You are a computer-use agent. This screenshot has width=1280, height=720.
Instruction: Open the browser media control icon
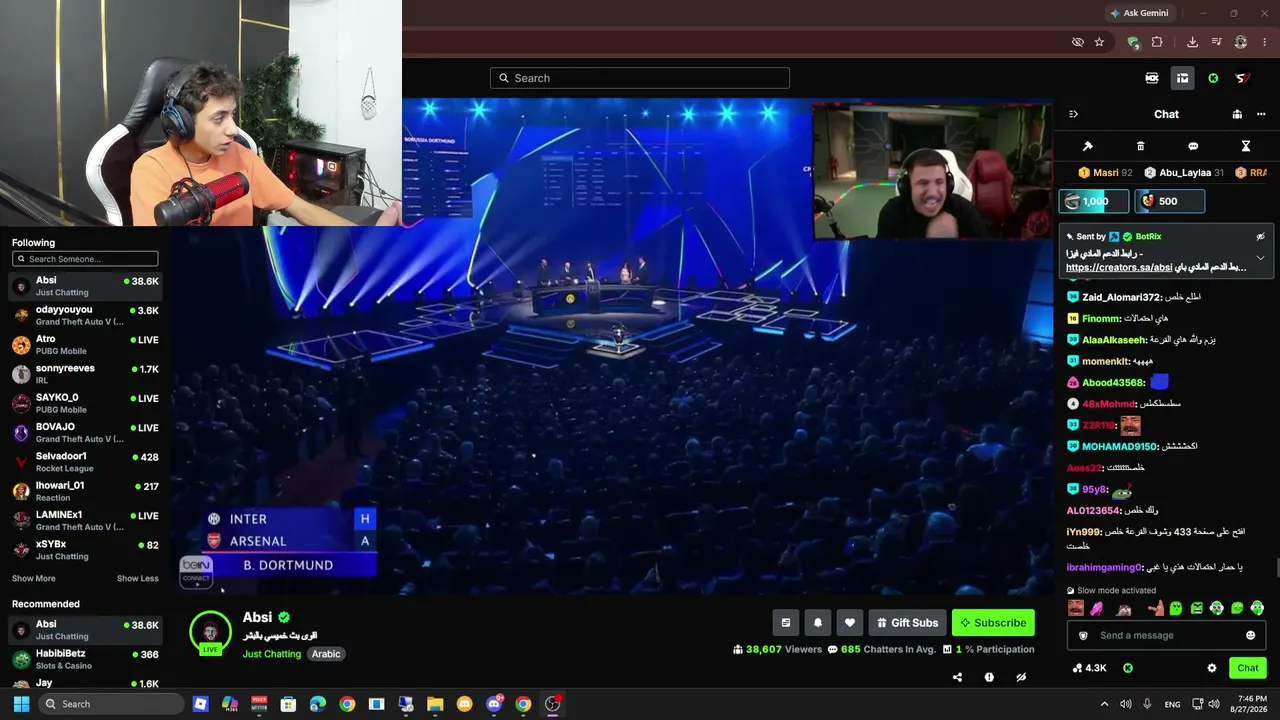(1216, 42)
